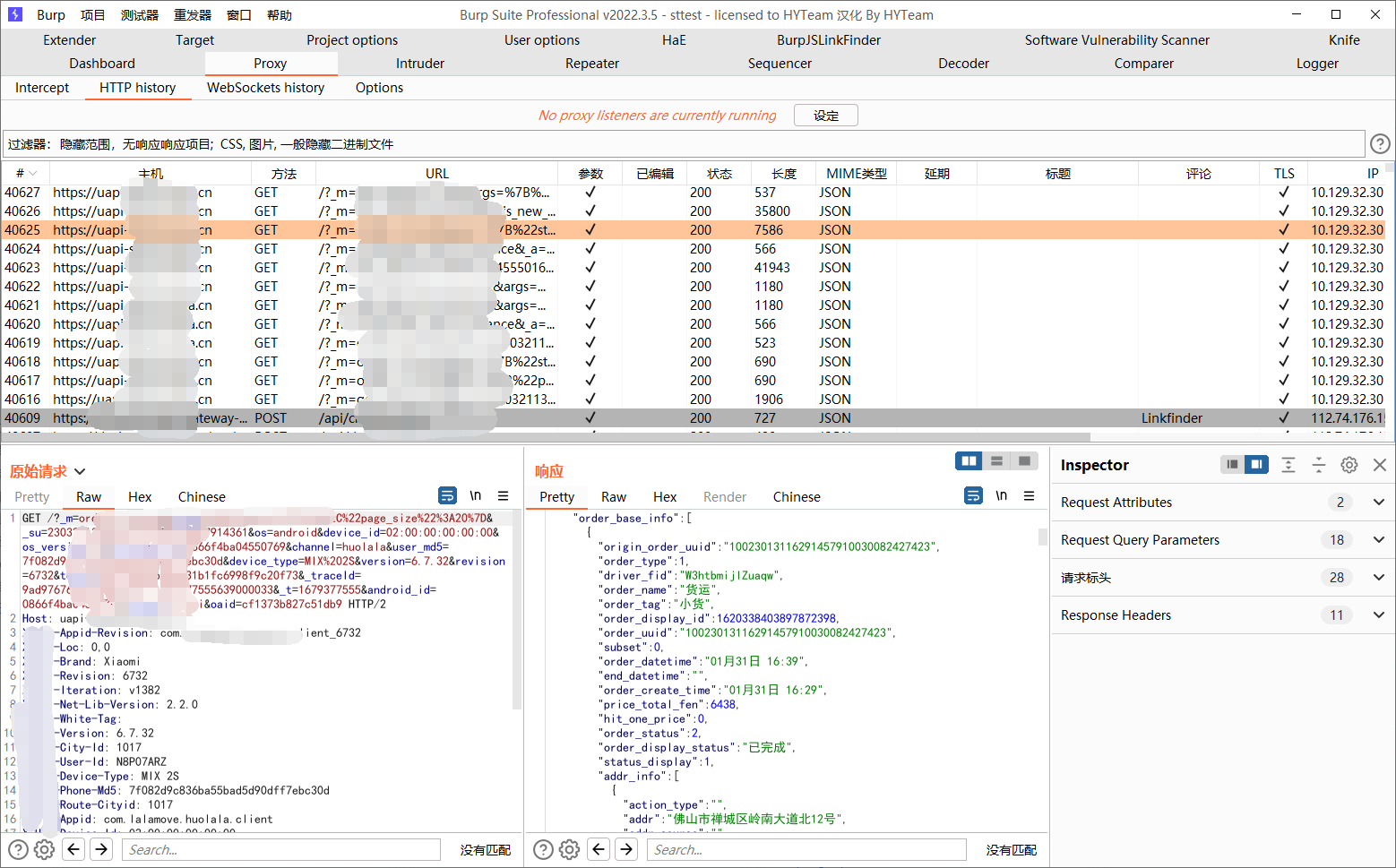1396x868 pixels.
Task: Select history row 40623
Action: tap(693, 268)
